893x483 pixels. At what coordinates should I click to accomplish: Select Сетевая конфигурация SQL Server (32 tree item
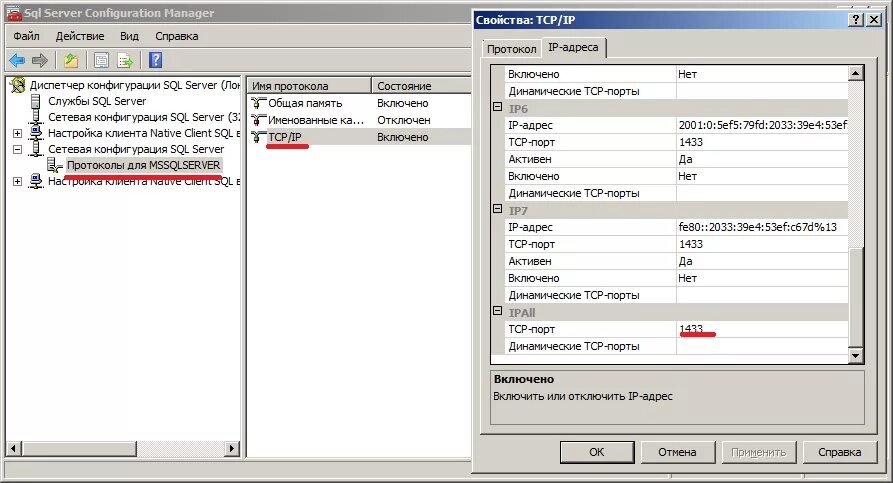point(144,117)
